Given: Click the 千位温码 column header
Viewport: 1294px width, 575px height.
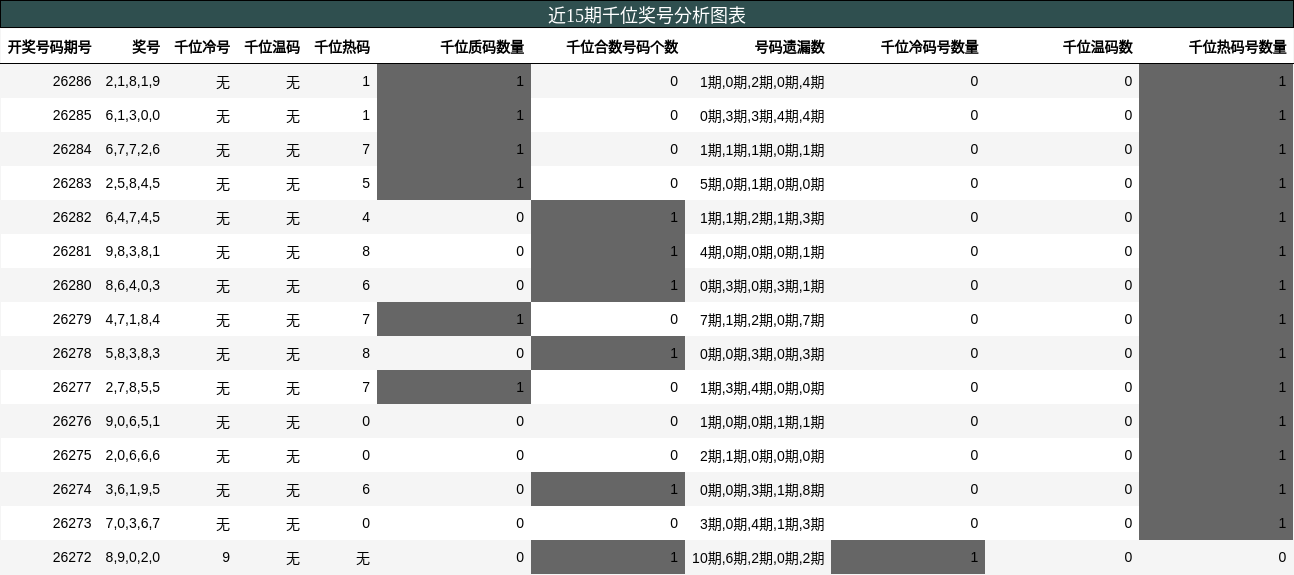Looking at the screenshot, I should [272, 47].
